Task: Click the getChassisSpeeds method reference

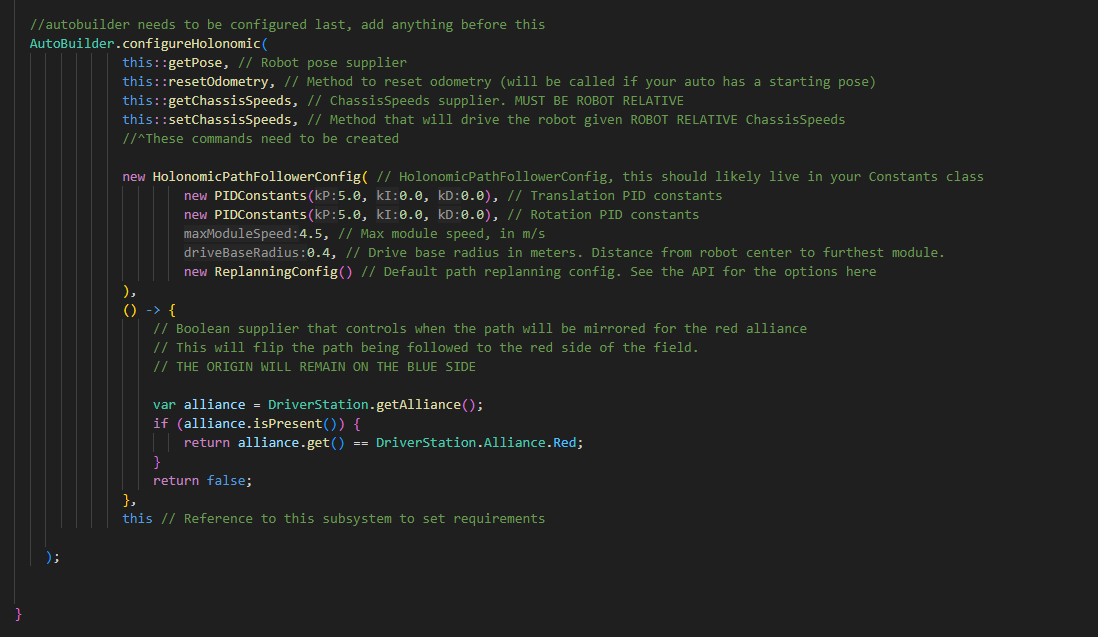Action: pos(230,100)
